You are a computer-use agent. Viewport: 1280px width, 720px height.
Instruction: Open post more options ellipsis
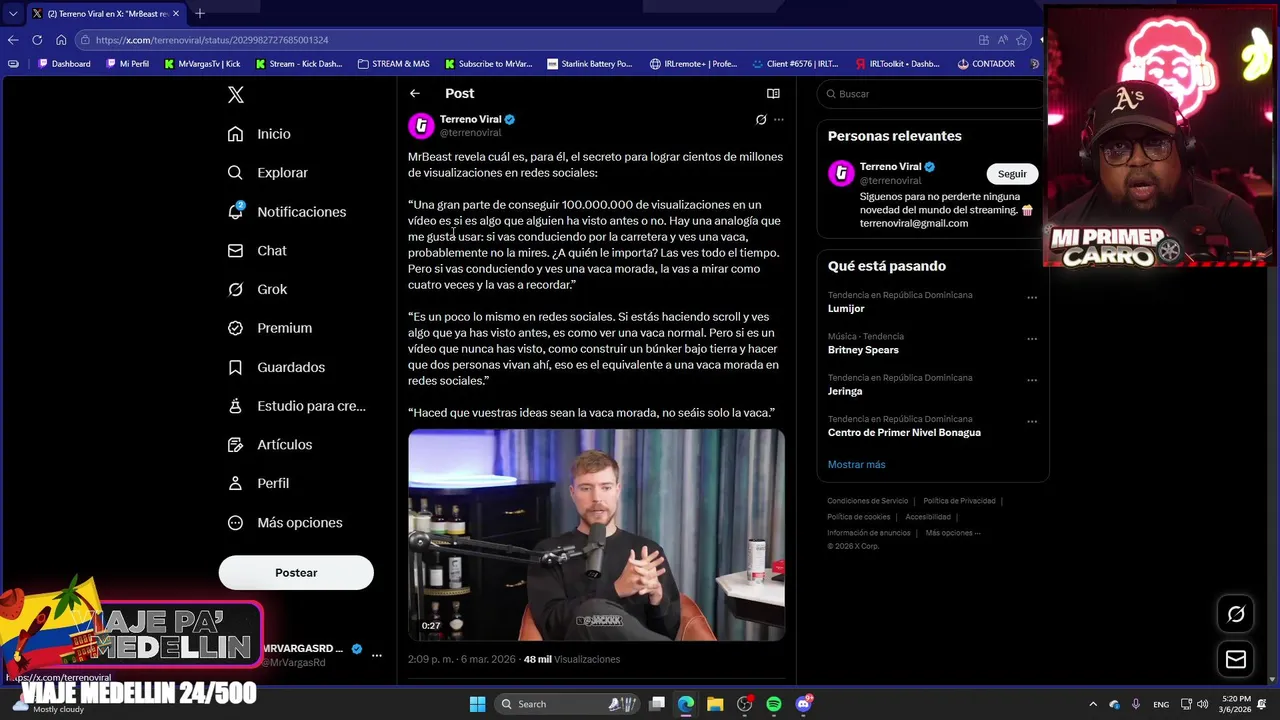779,119
